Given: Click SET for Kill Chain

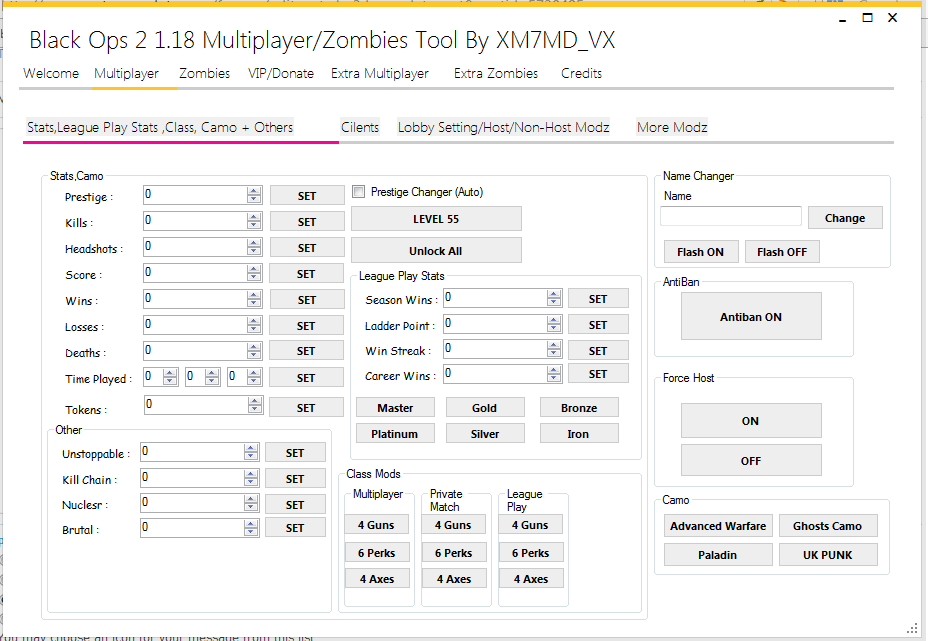Looking at the screenshot, I should coord(295,478).
